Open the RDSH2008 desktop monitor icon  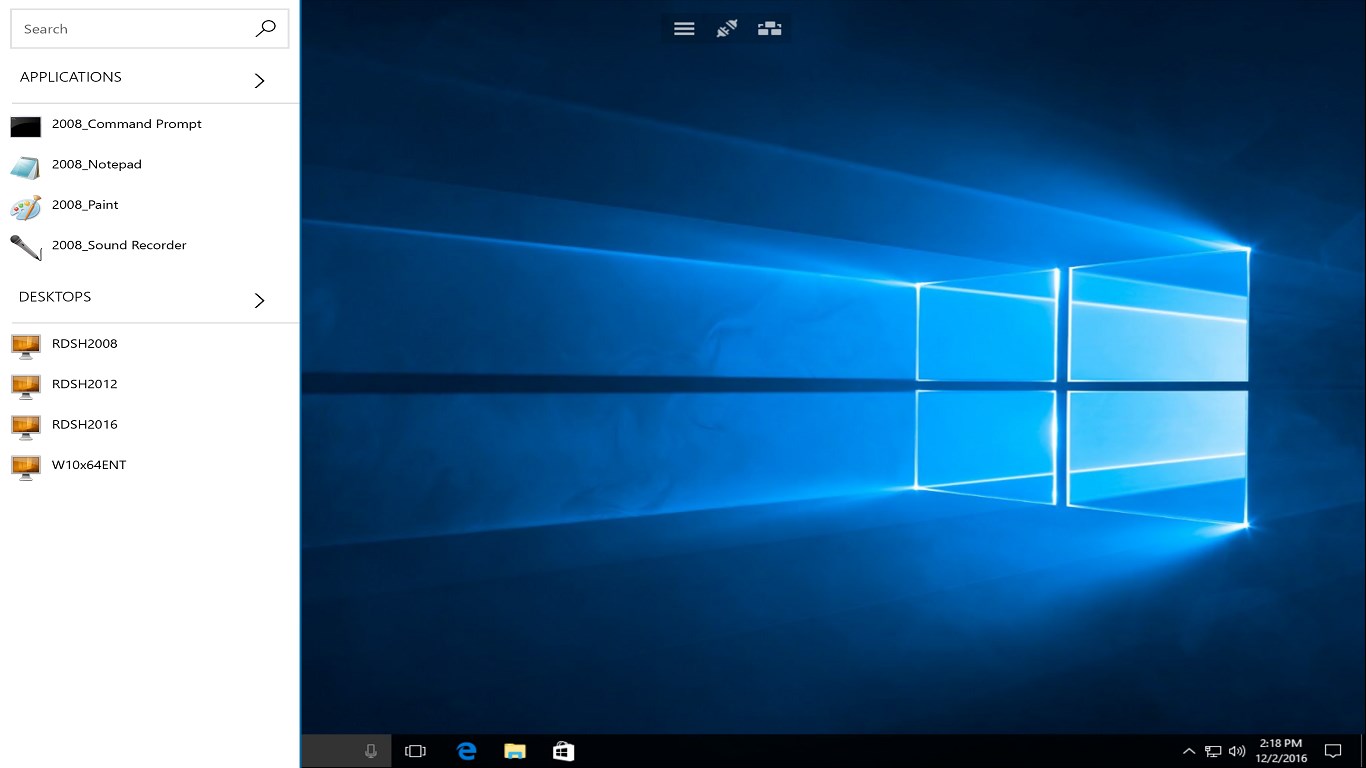[26, 345]
